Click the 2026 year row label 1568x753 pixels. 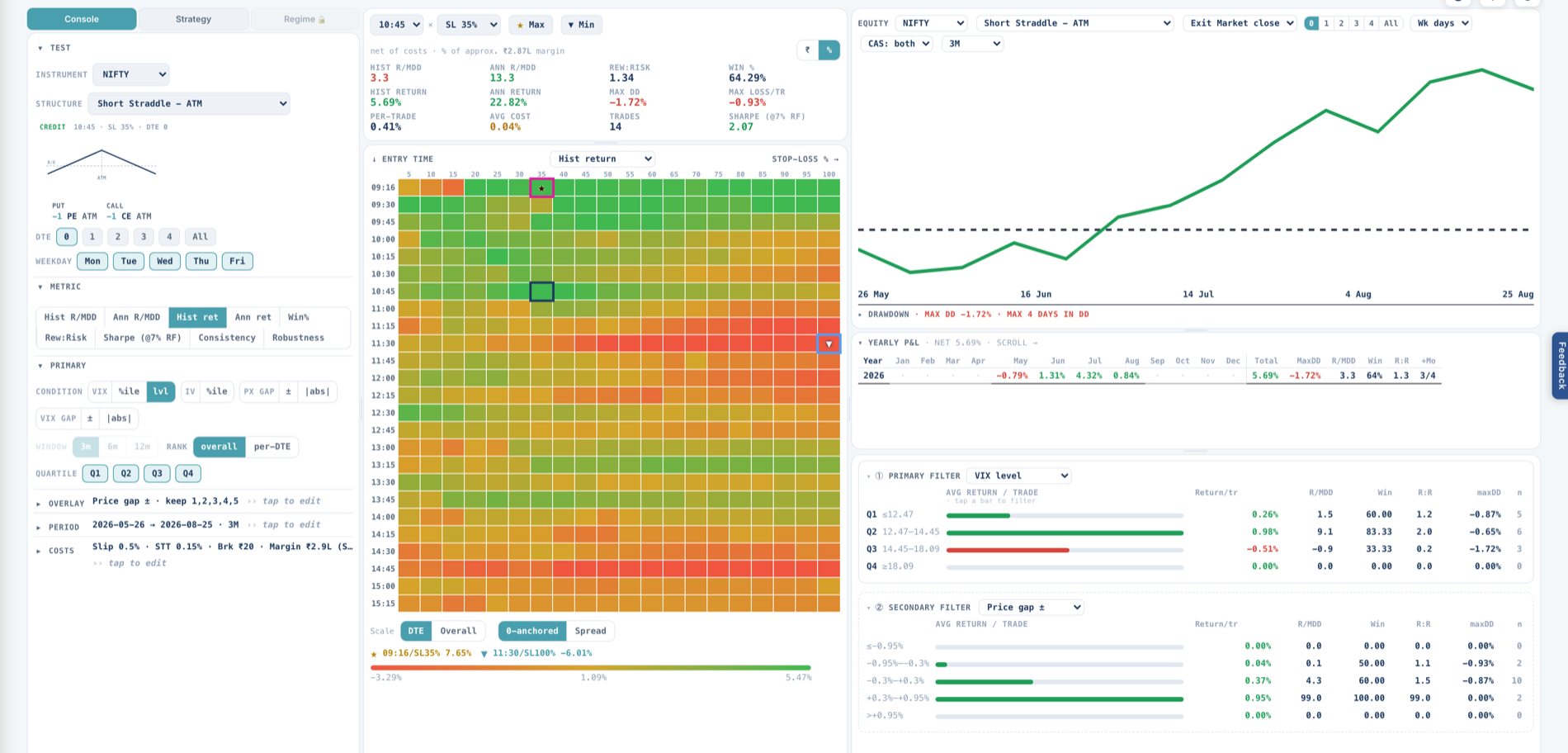pos(874,376)
